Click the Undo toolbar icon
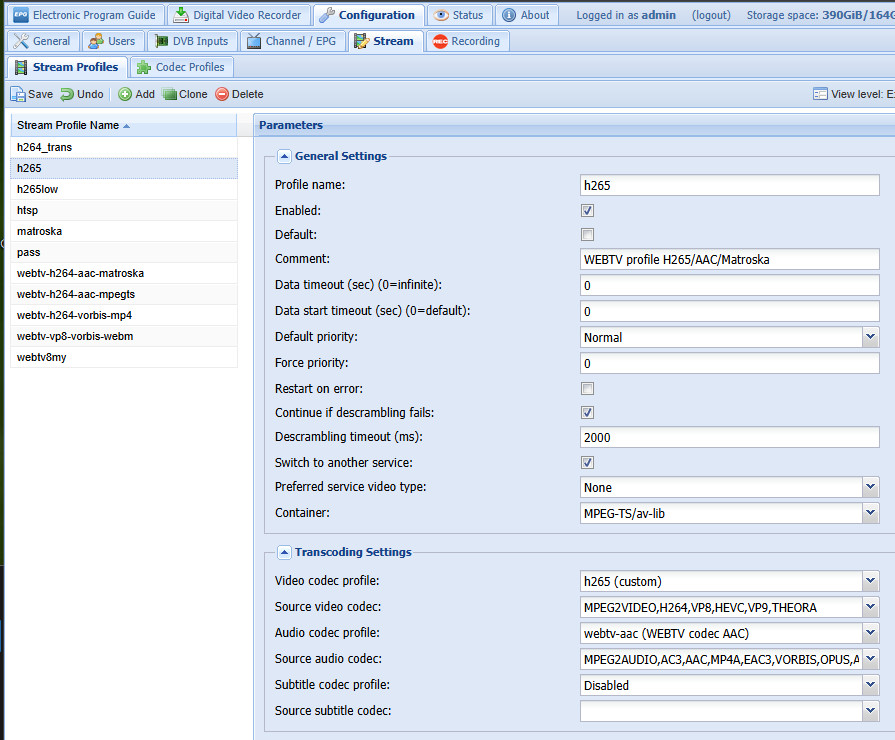Viewport: 895px width, 740px height. [67, 94]
